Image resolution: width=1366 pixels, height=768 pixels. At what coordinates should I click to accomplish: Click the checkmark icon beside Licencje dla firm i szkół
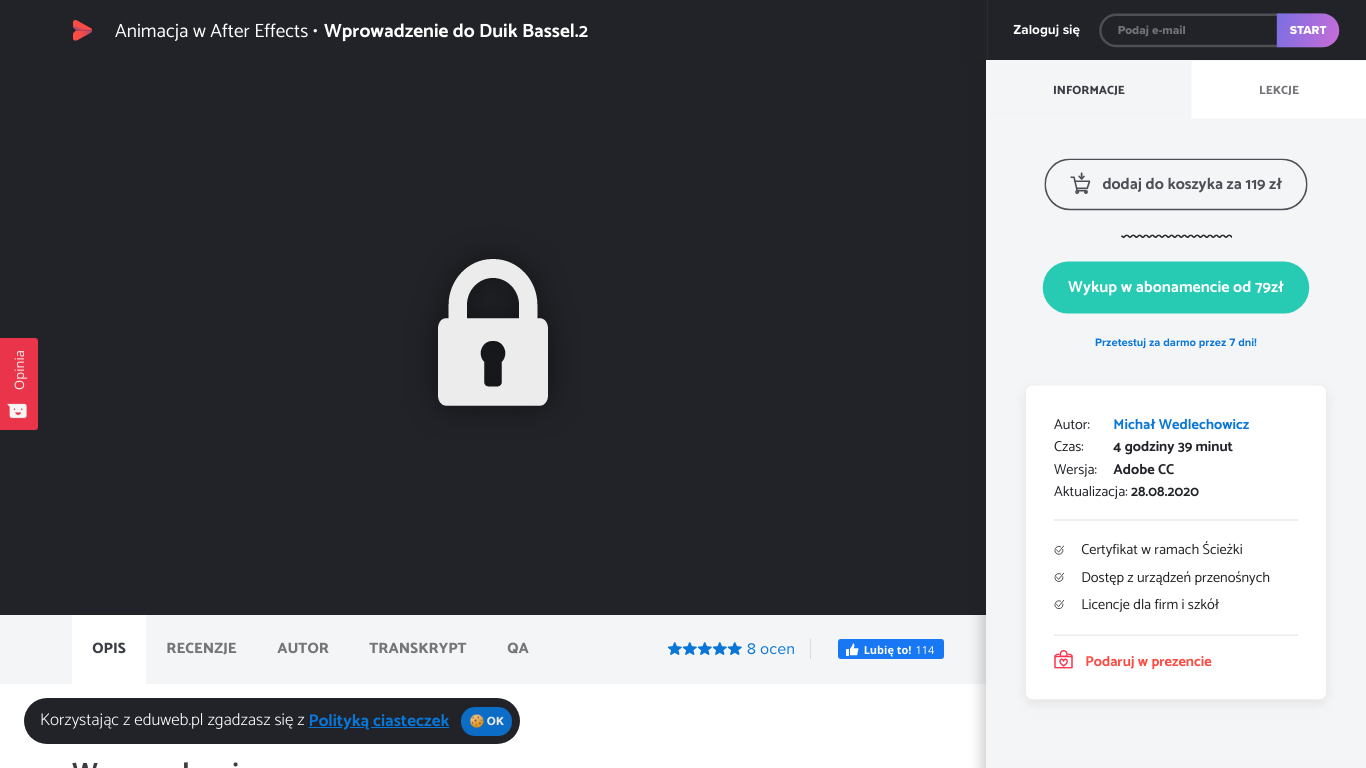1059,605
